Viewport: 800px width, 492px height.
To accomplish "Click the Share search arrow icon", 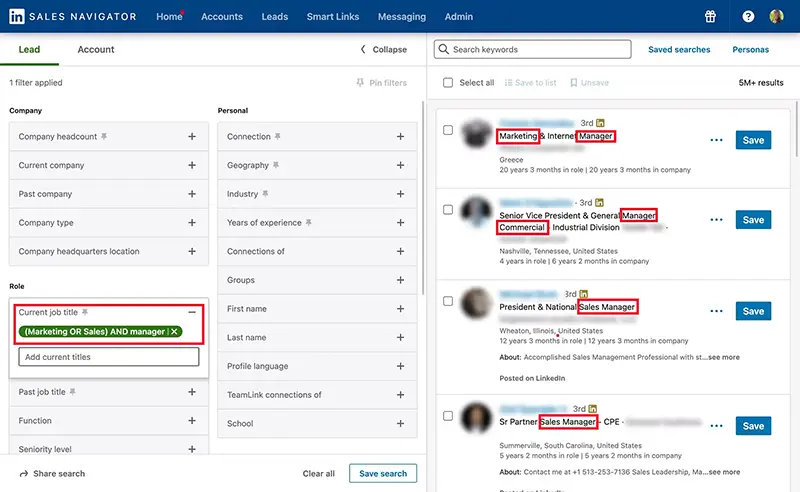I will click(23, 474).
